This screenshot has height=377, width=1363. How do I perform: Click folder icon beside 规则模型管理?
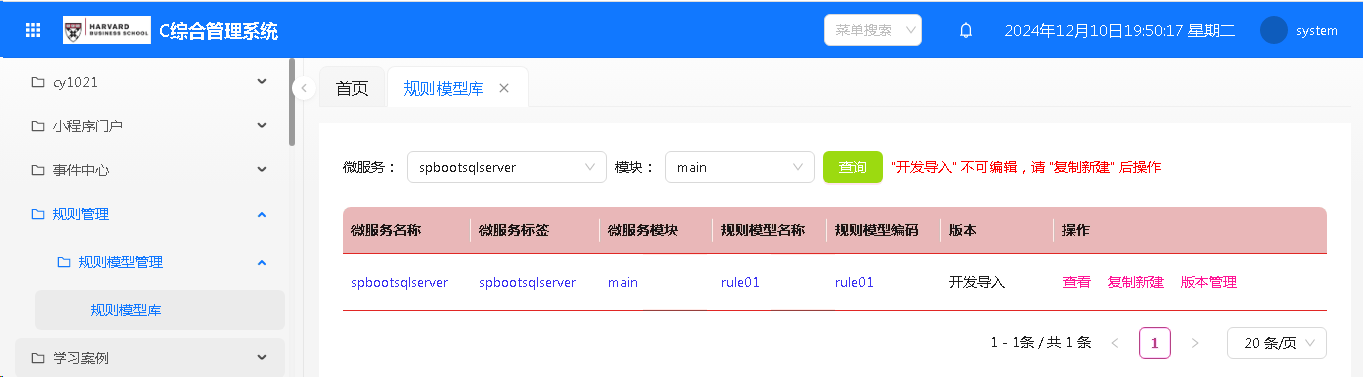point(64,262)
